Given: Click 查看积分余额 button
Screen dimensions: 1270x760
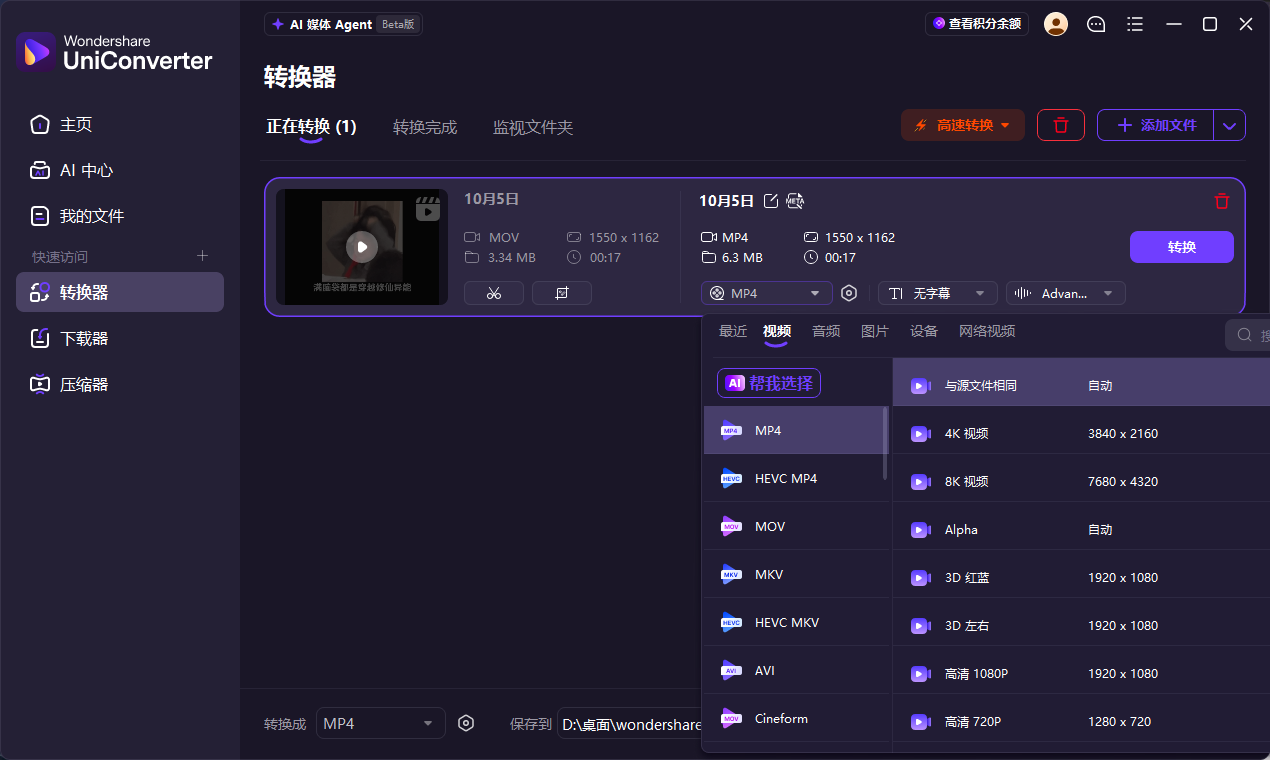Looking at the screenshot, I should (x=977, y=24).
